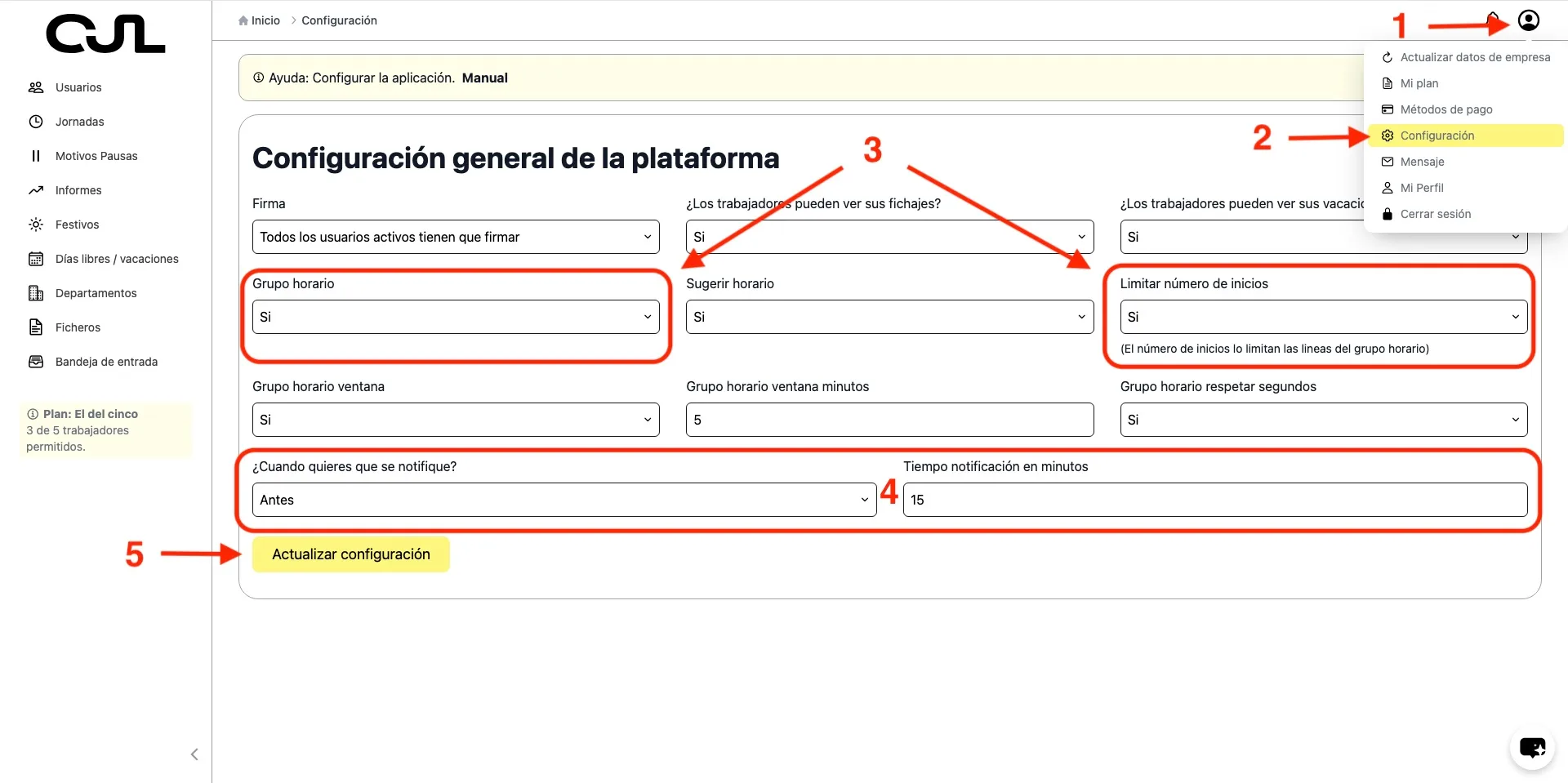Open Motivos Pausas in the sidebar

click(96, 156)
